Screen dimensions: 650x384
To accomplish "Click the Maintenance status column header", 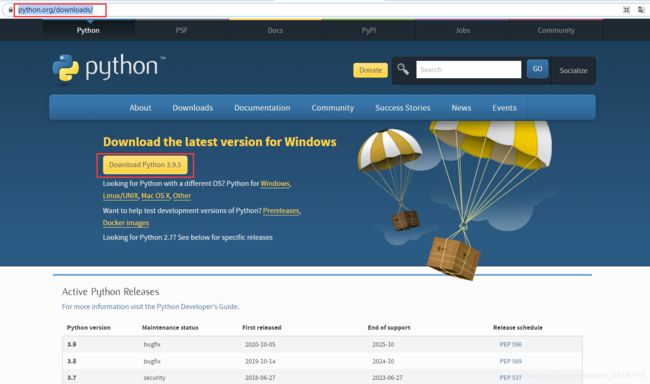I will pos(170,328).
